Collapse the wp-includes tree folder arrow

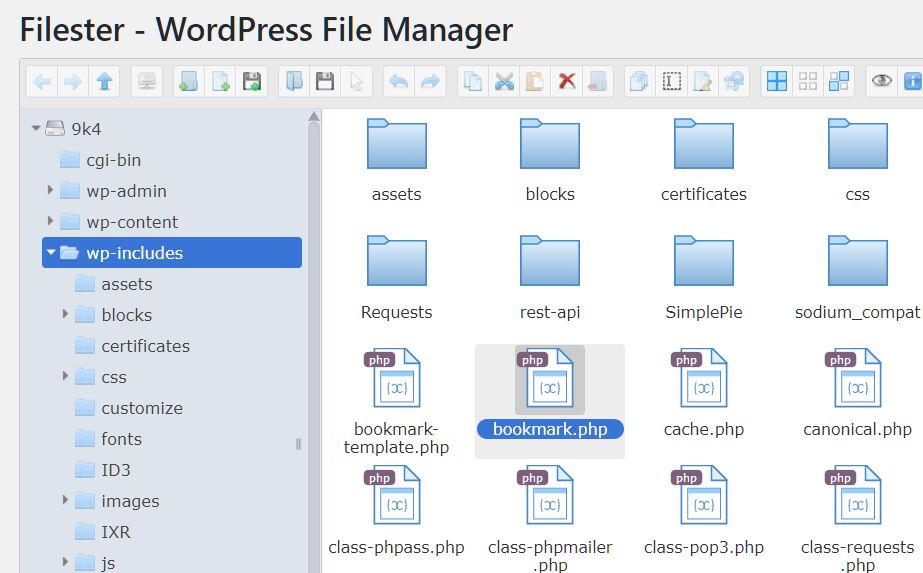click(x=51, y=252)
